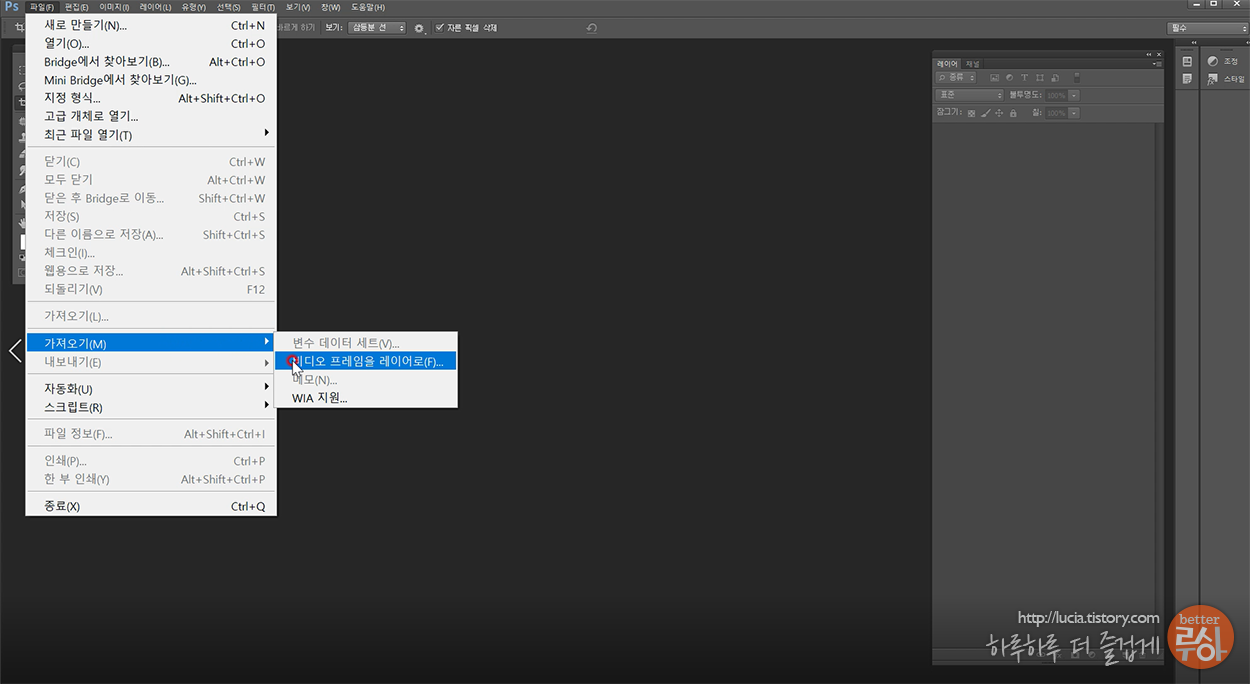The image size is (1250, 684).
Task: Open the 필수 workspace dropdown
Action: tap(1207, 28)
